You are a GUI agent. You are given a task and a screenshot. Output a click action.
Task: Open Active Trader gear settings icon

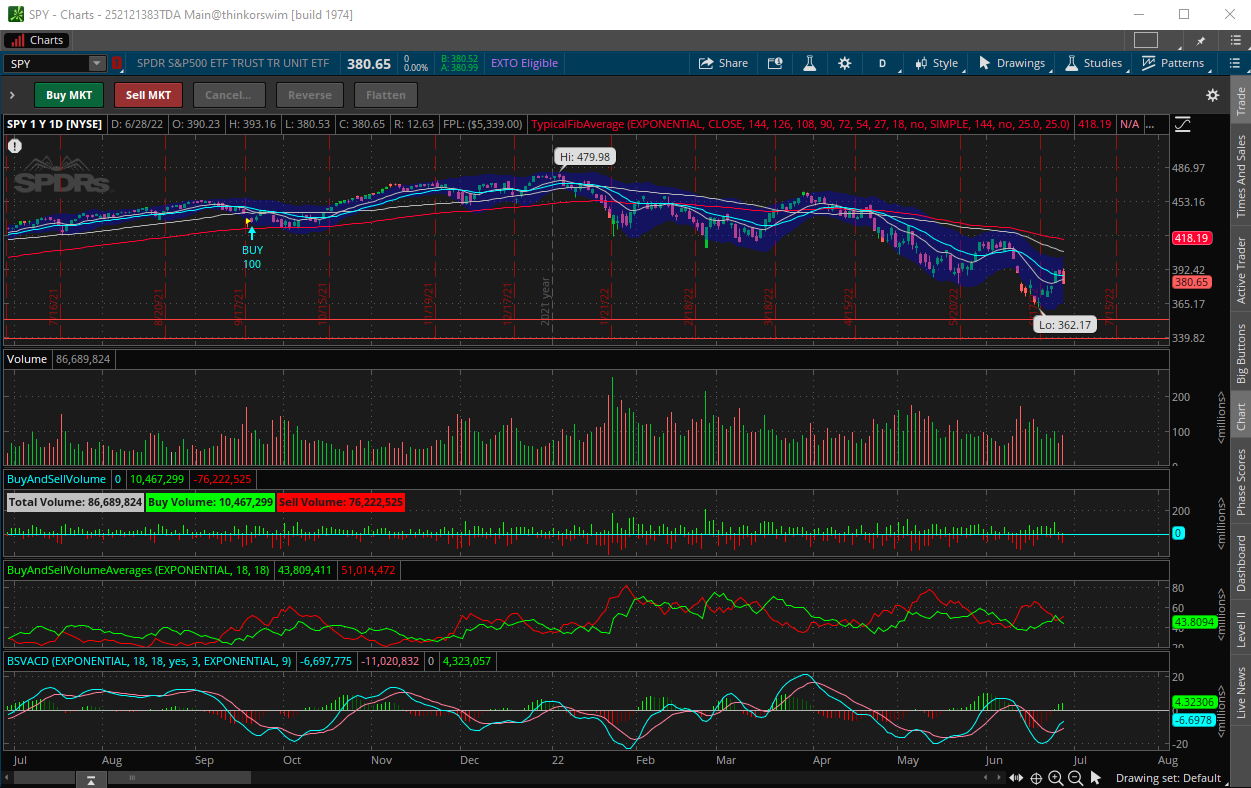[1212, 95]
